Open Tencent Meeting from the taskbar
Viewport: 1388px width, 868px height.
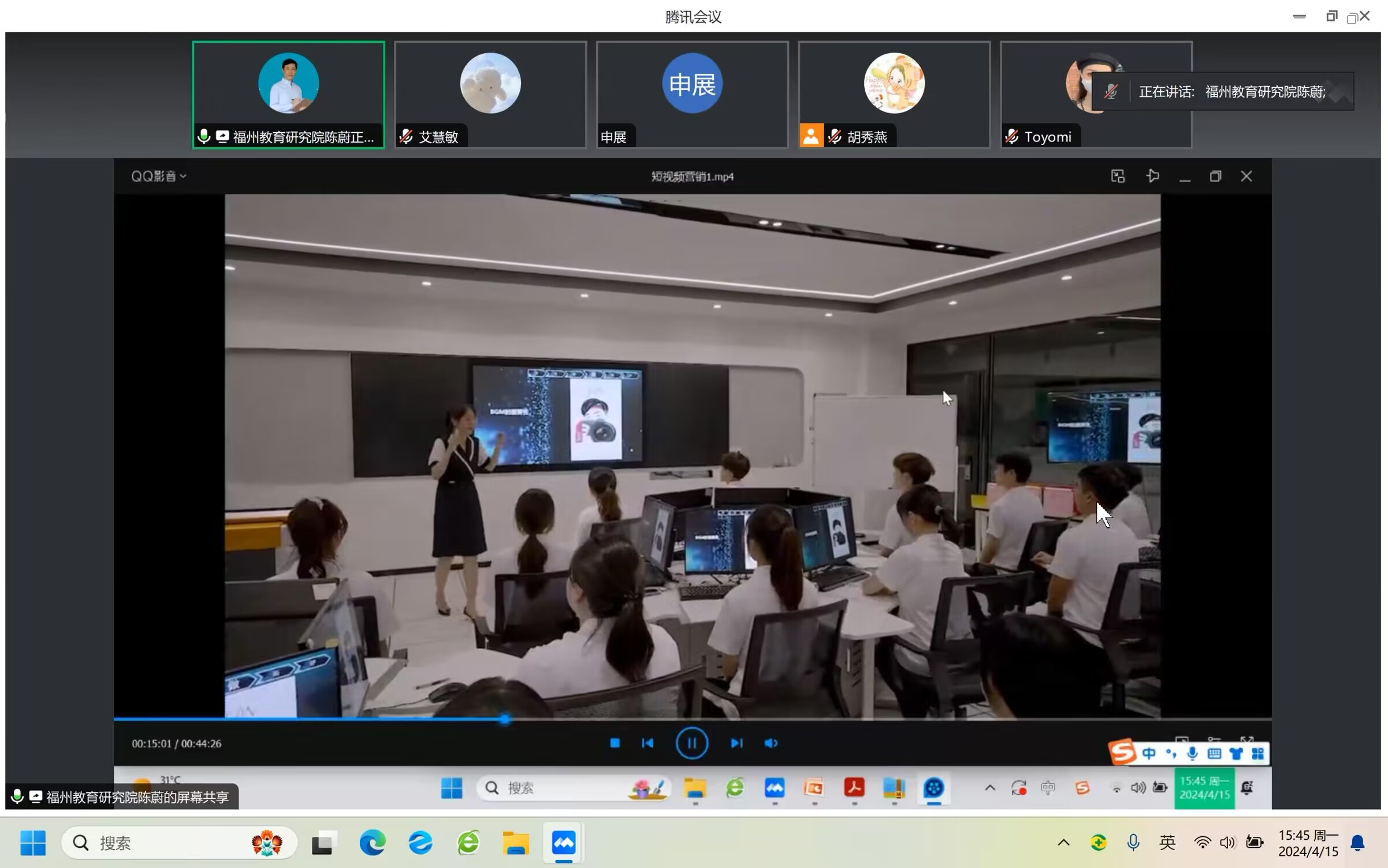click(563, 843)
